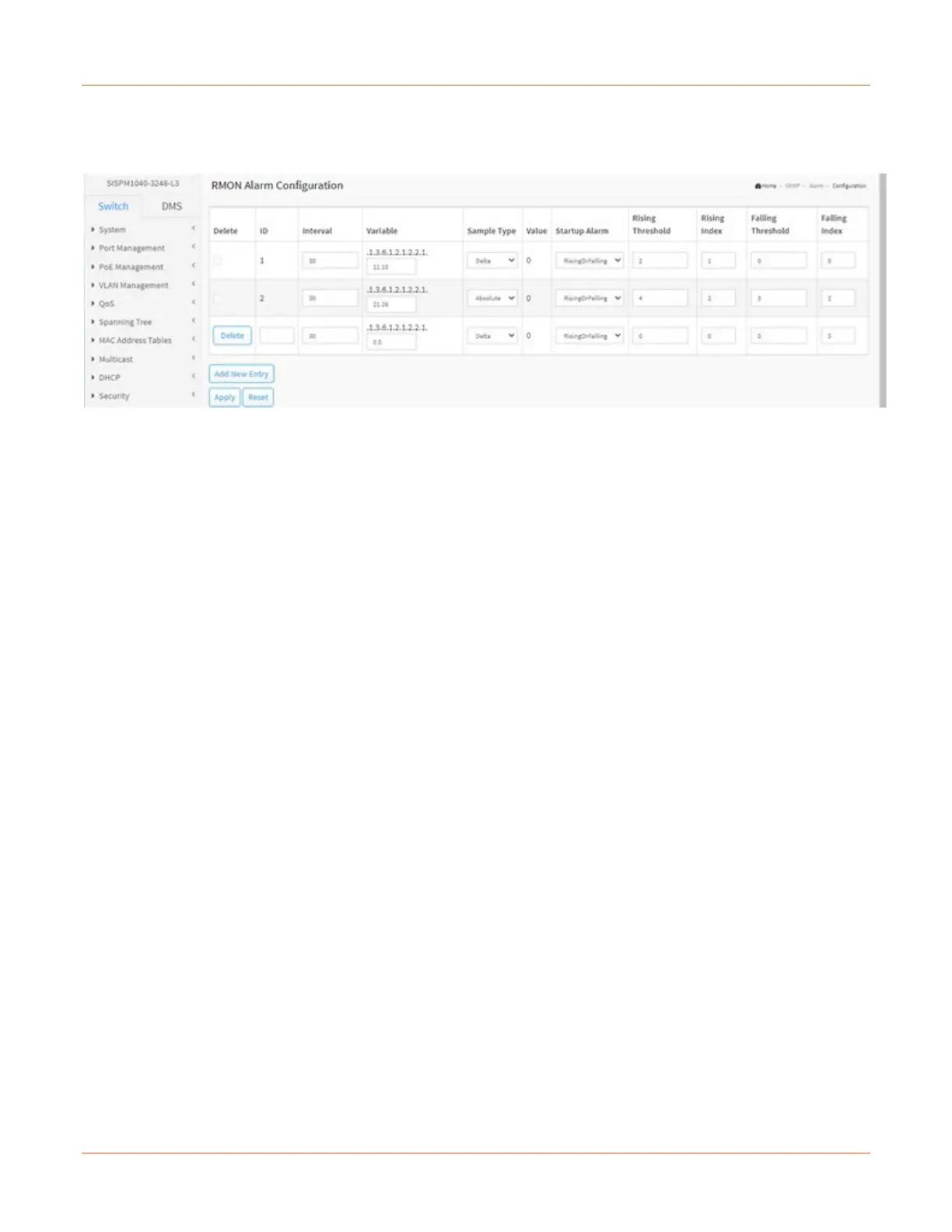Click the ID value 2 cell

pyautogui.click(x=262, y=298)
